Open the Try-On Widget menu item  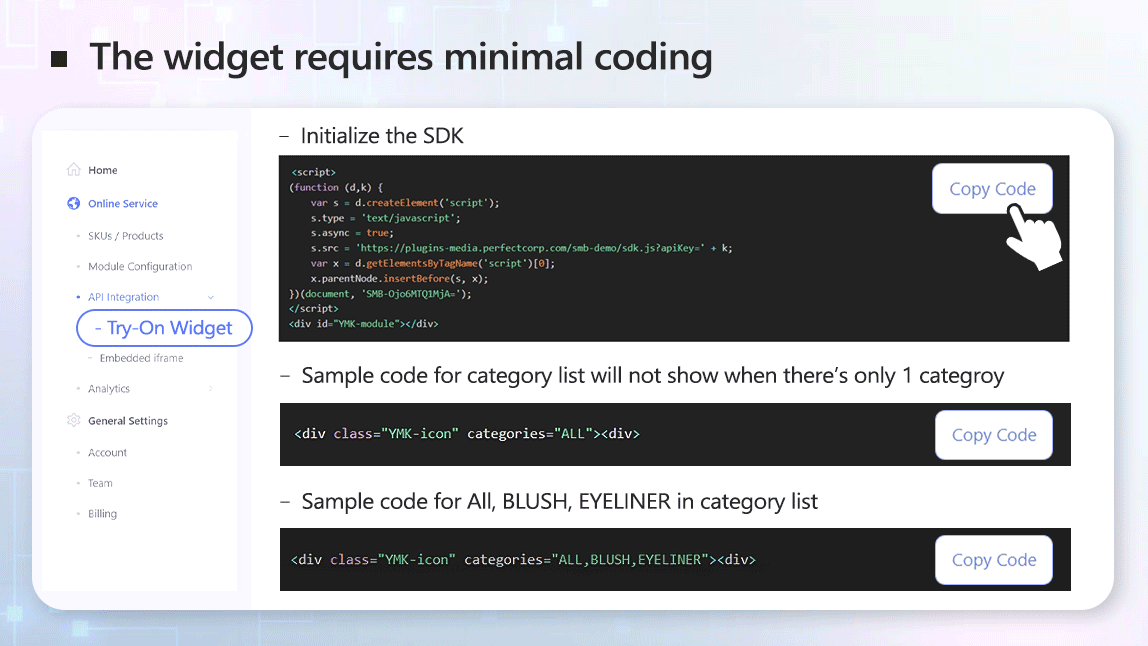click(164, 328)
